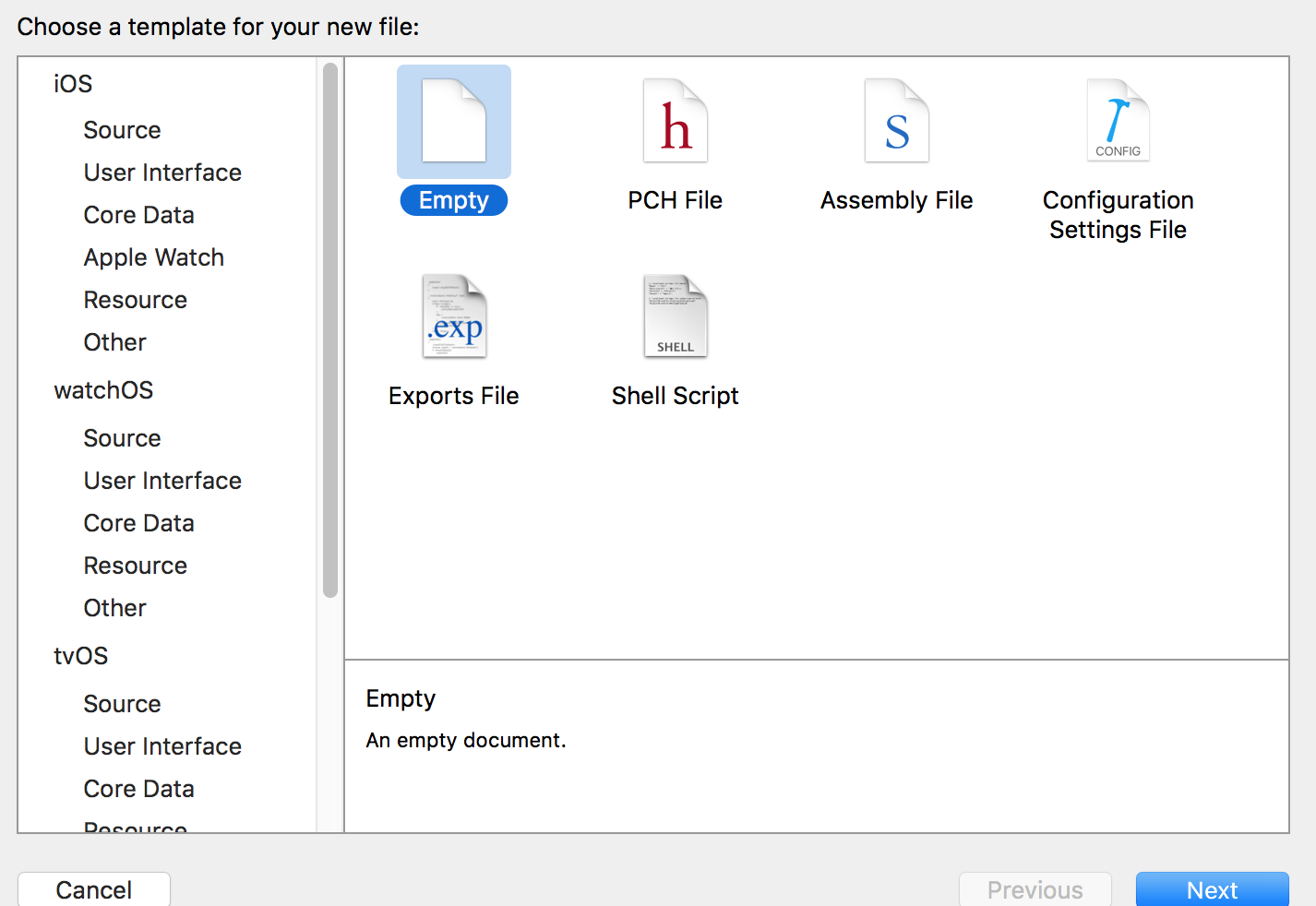1316x906 pixels.
Task: Click the blue highlighted Empty label
Action: tap(454, 200)
